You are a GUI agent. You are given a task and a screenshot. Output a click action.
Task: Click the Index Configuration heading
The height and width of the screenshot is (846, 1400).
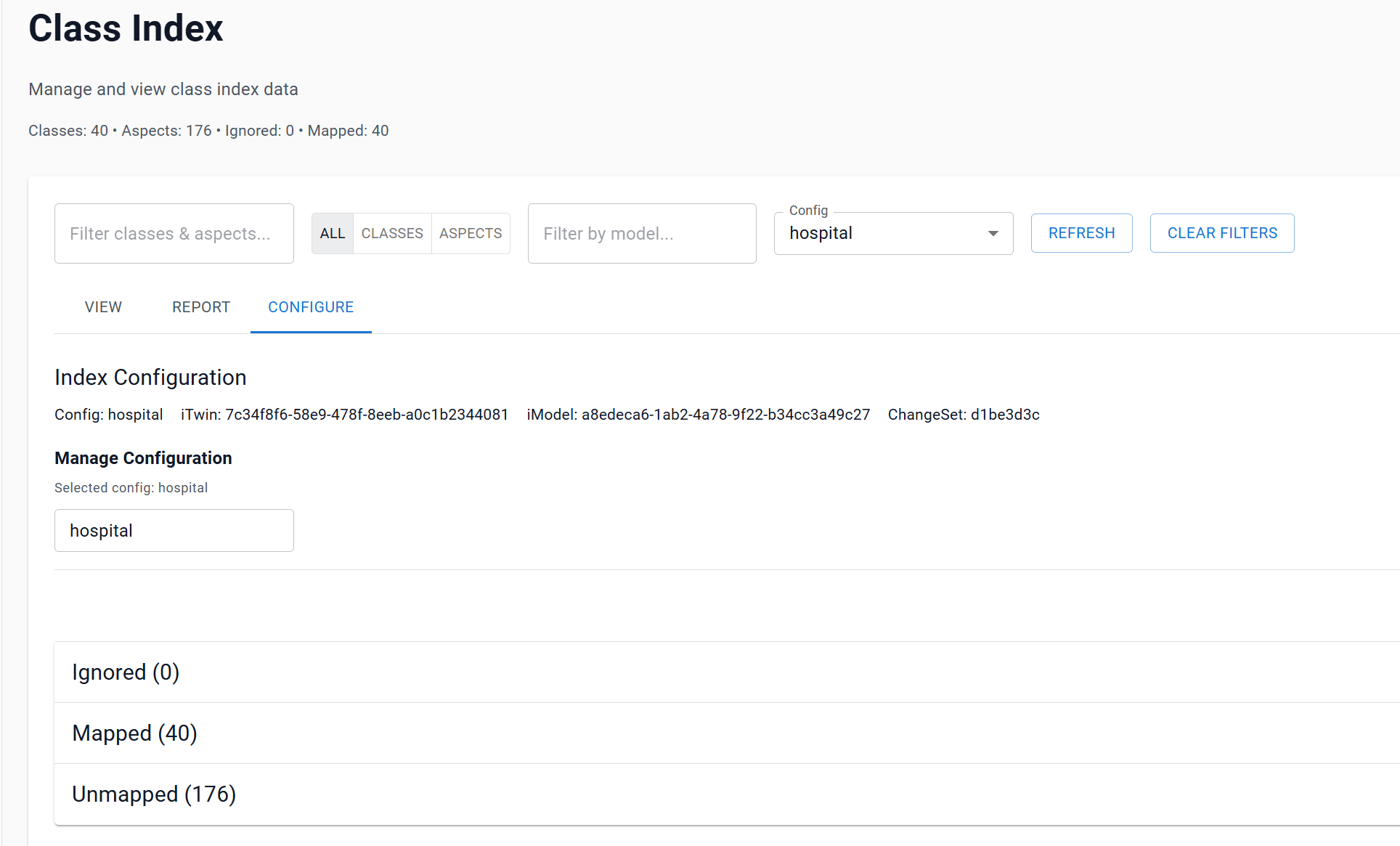(x=150, y=378)
